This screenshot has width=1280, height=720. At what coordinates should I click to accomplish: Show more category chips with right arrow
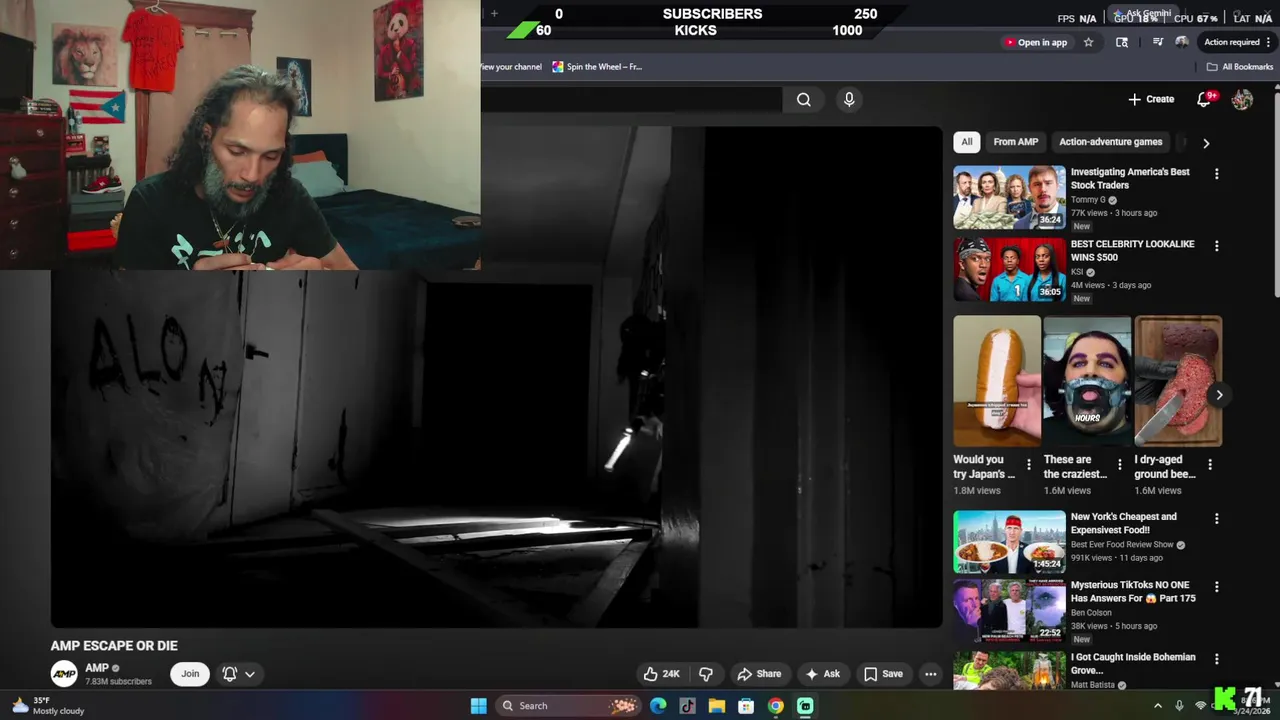[1206, 143]
